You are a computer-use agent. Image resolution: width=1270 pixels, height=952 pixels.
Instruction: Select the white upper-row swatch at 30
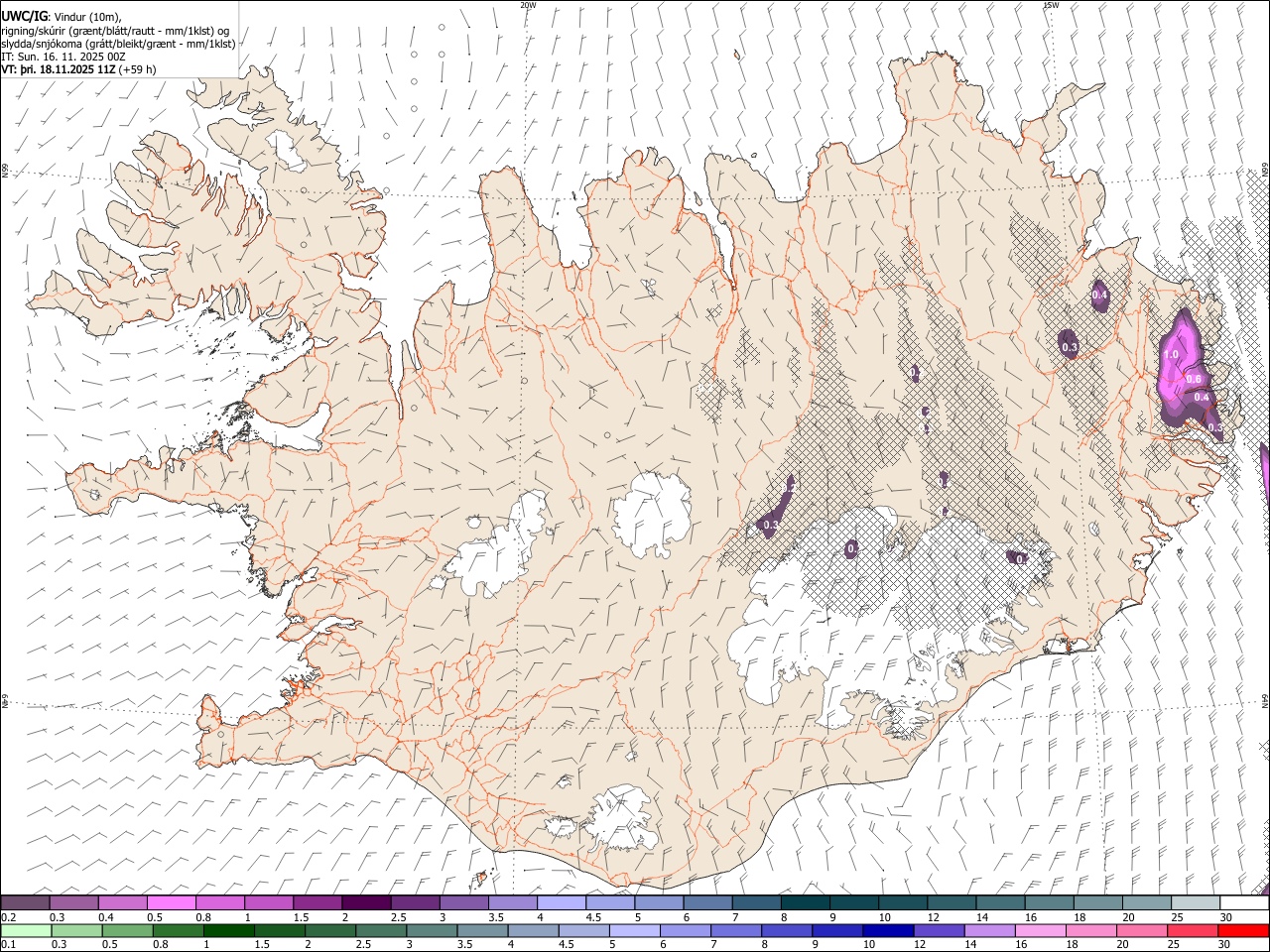(x=1244, y=902)
